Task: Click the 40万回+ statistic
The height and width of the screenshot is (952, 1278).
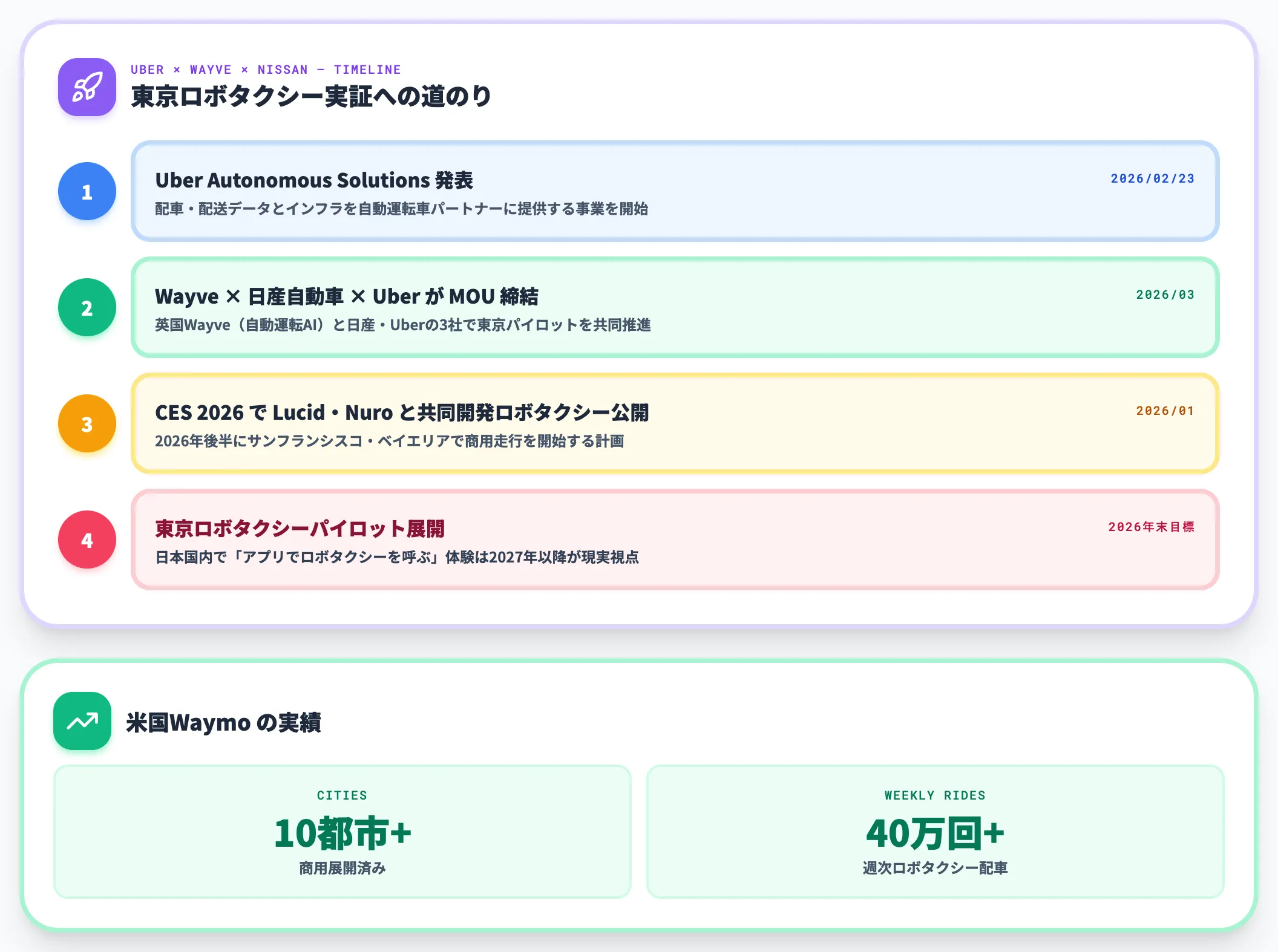Action: click(936, 833)
